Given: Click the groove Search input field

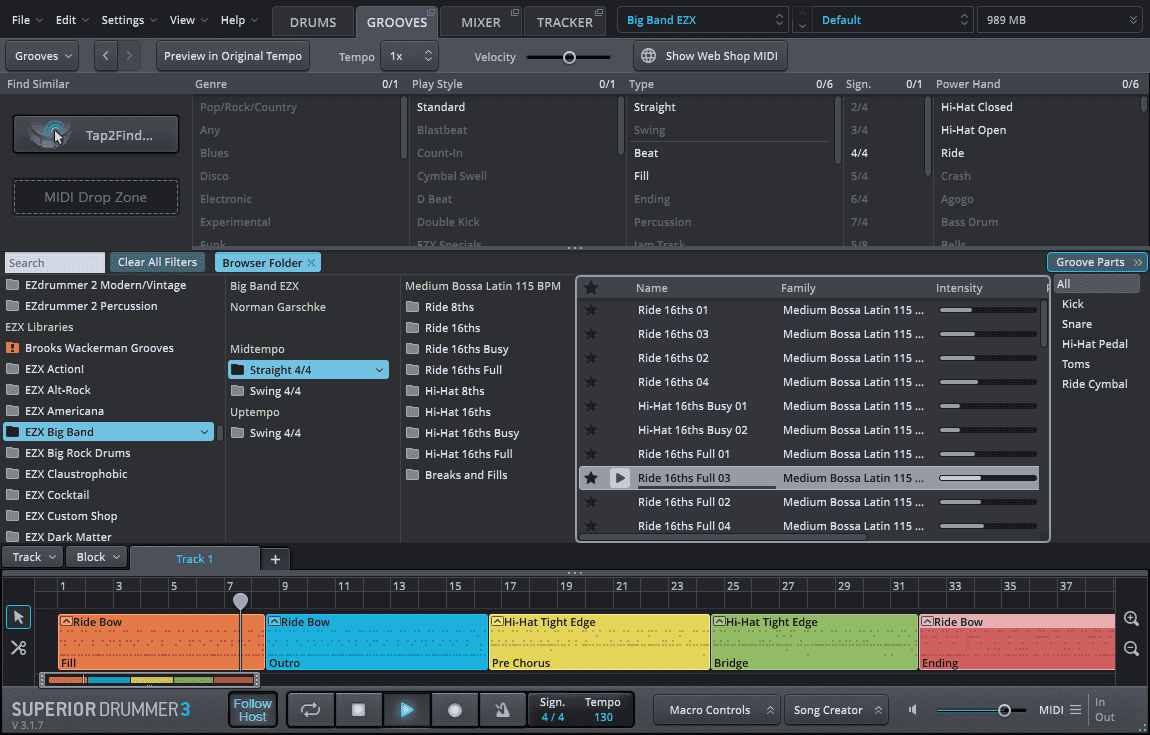Looking at the screenshot, I should point(54,263).
